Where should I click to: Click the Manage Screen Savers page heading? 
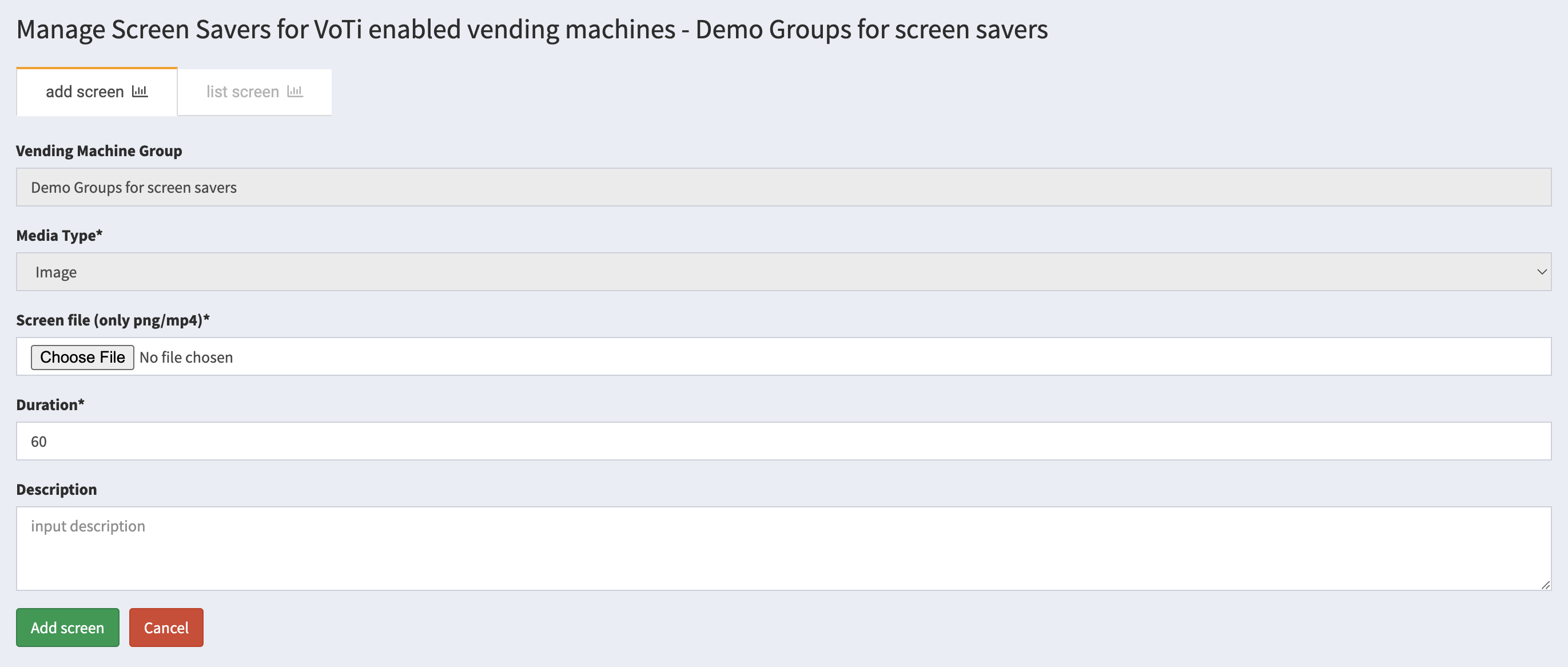[x=531, y=29]
